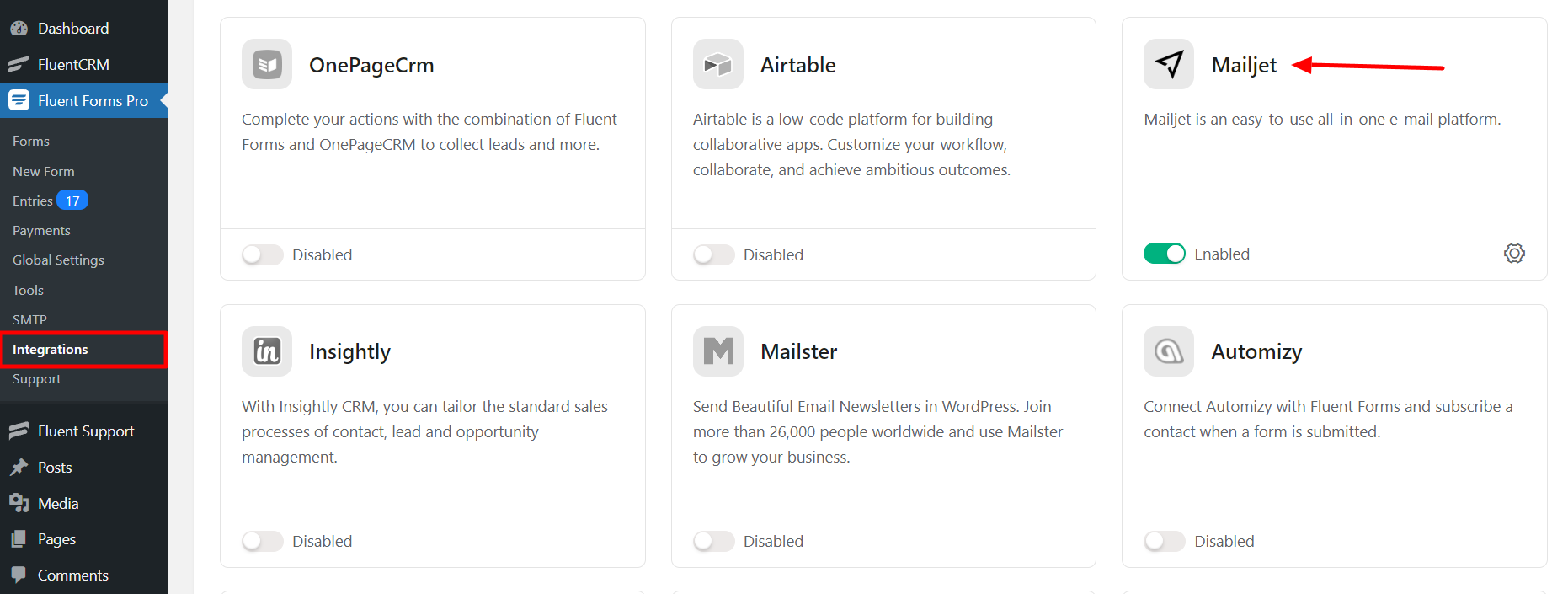Enable the Airtable integration toggle
This screenshot has width=1568, height=594.
pos(713,254)
